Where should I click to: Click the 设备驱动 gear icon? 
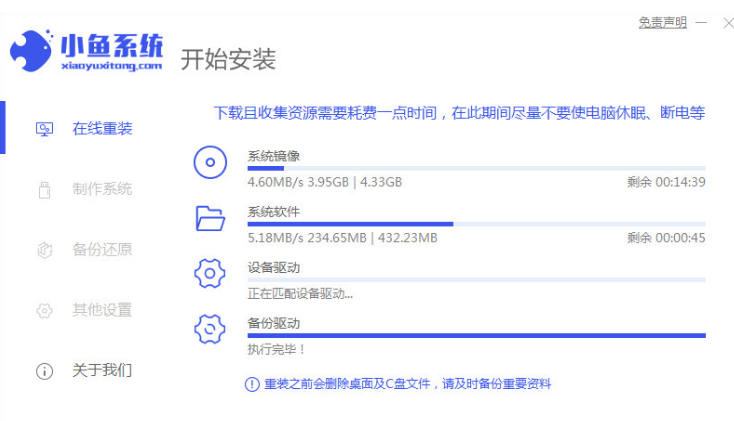[210, 273]
